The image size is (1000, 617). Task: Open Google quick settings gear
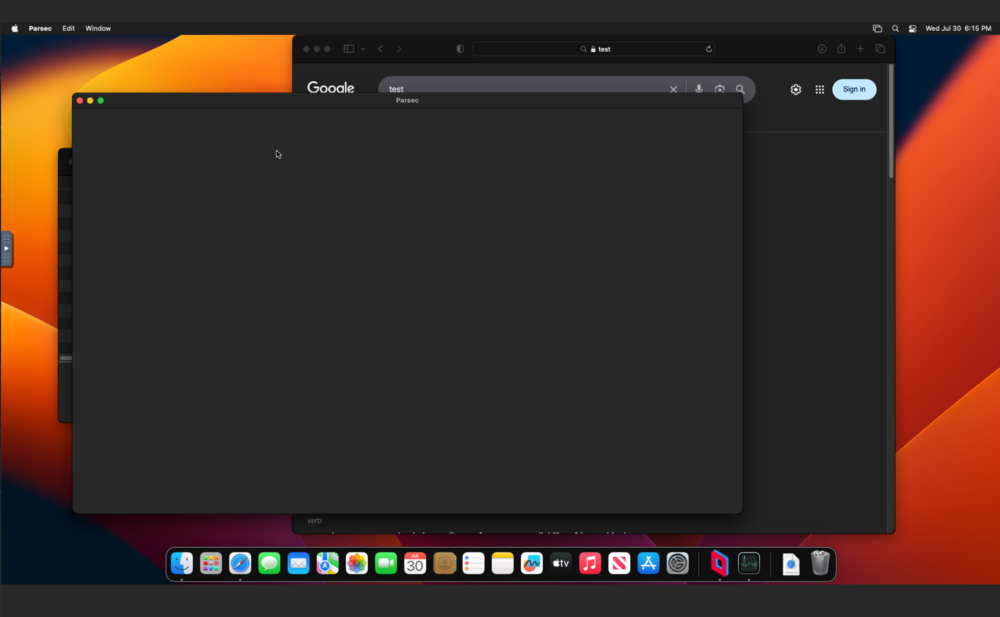pos(796,90)
